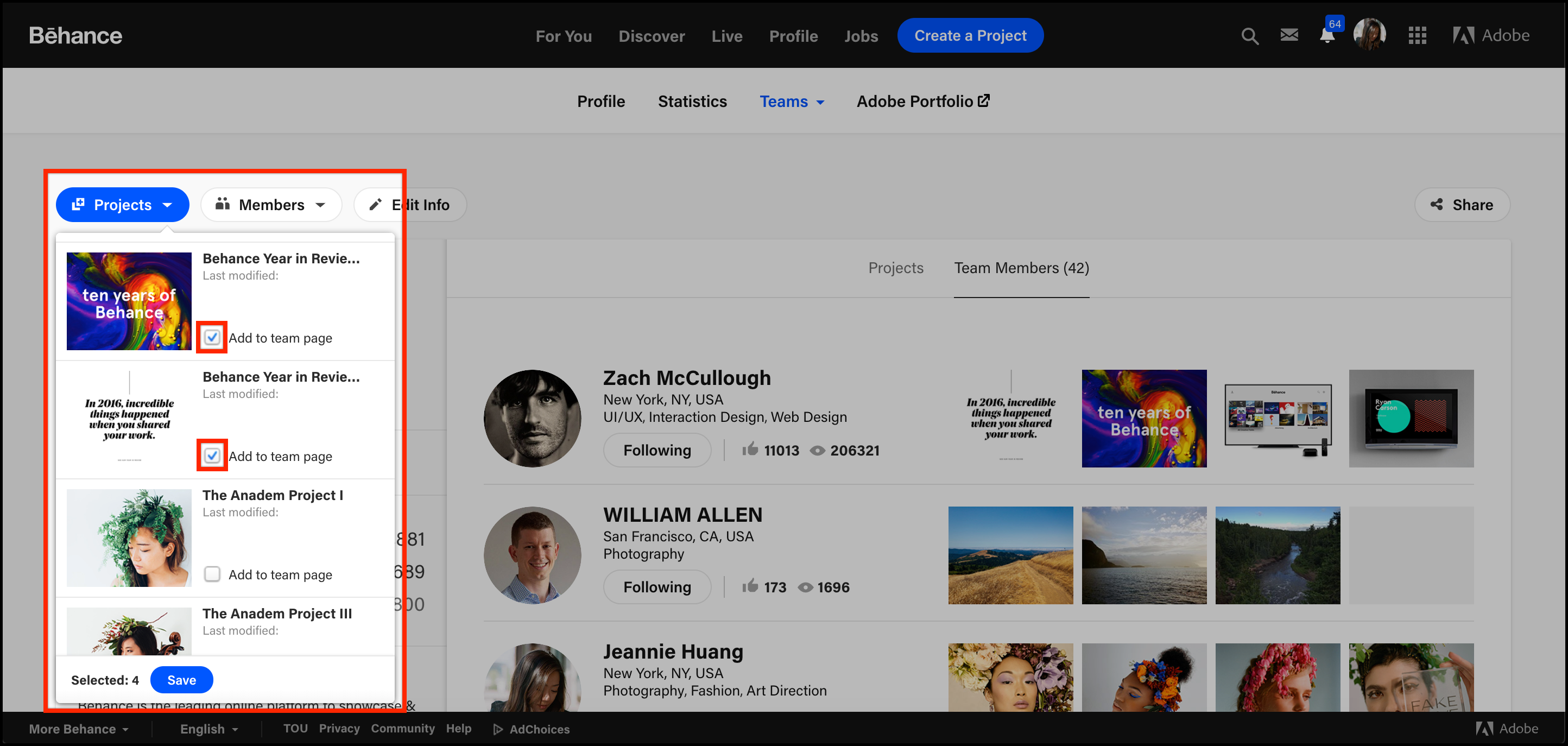Open the Privacy footer link

pos(339,728)
